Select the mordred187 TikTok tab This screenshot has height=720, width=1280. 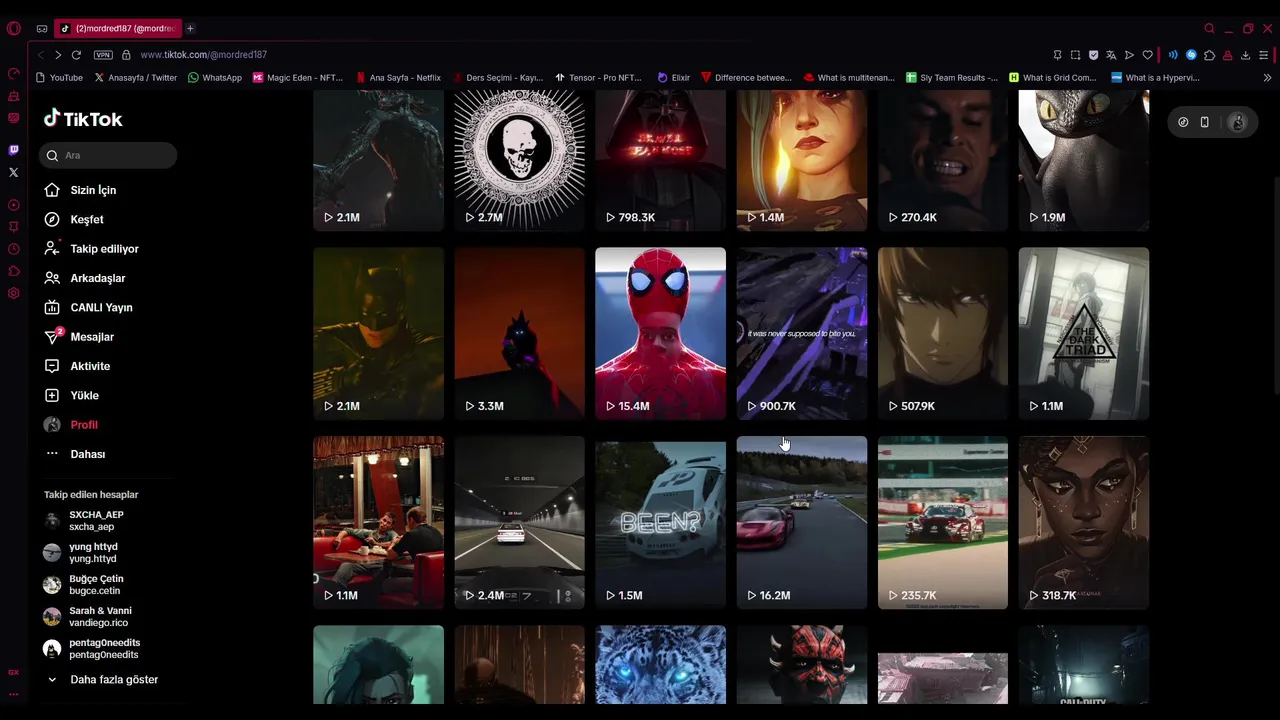(x=118, y=28)
